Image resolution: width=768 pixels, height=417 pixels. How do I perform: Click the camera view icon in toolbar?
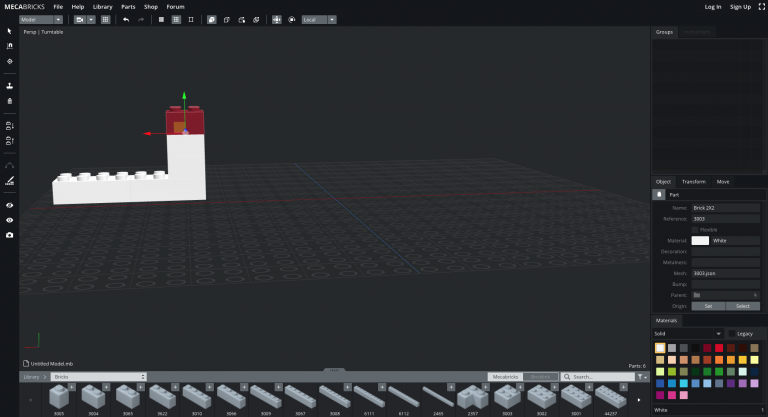80,20
